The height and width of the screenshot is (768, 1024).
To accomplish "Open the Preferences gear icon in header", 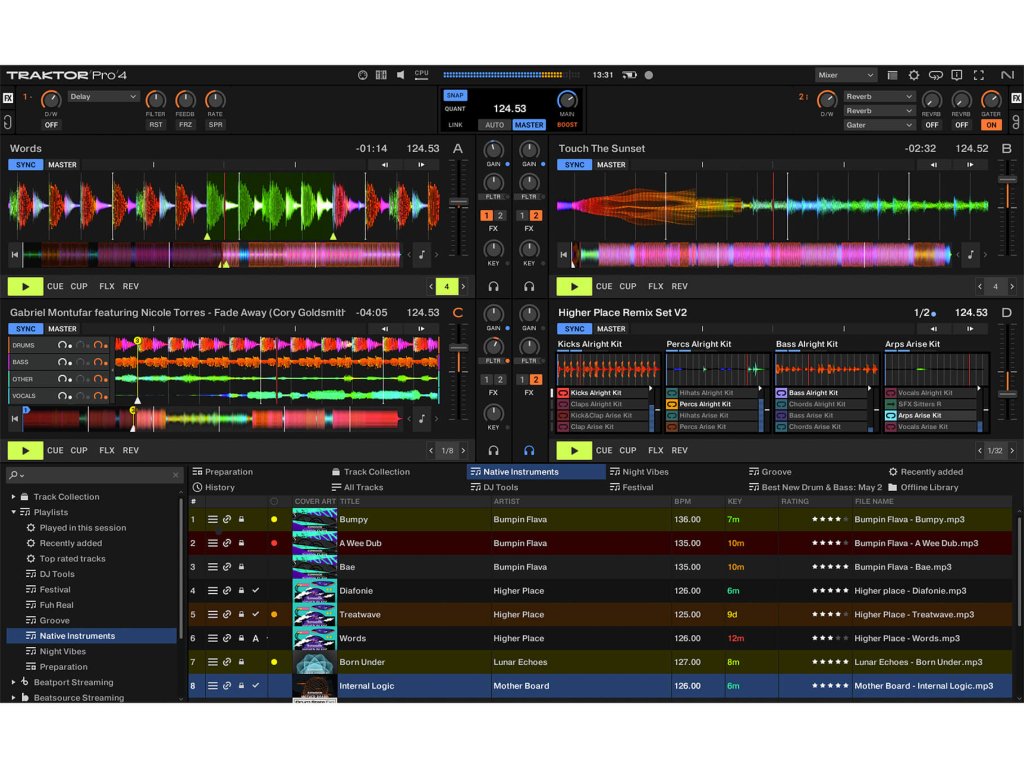I will click(x=914, y=75).
